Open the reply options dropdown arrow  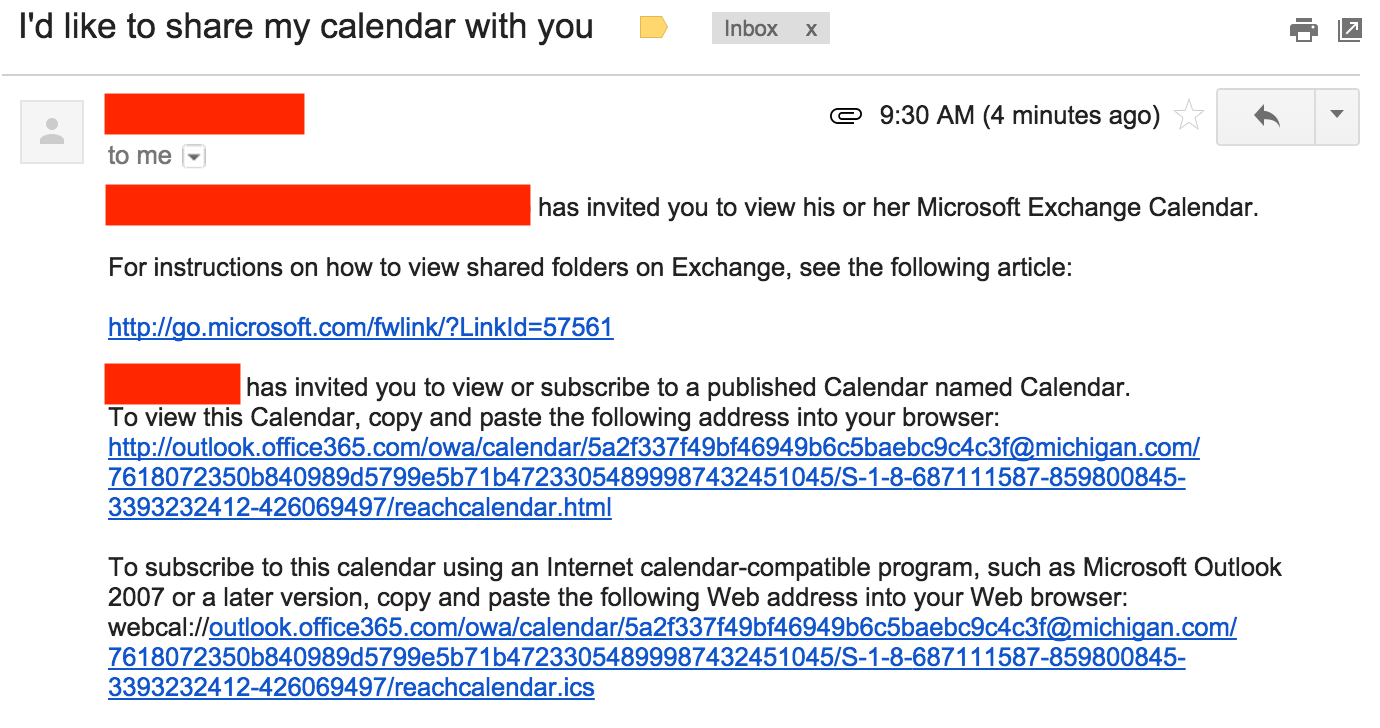point(1337,116)
